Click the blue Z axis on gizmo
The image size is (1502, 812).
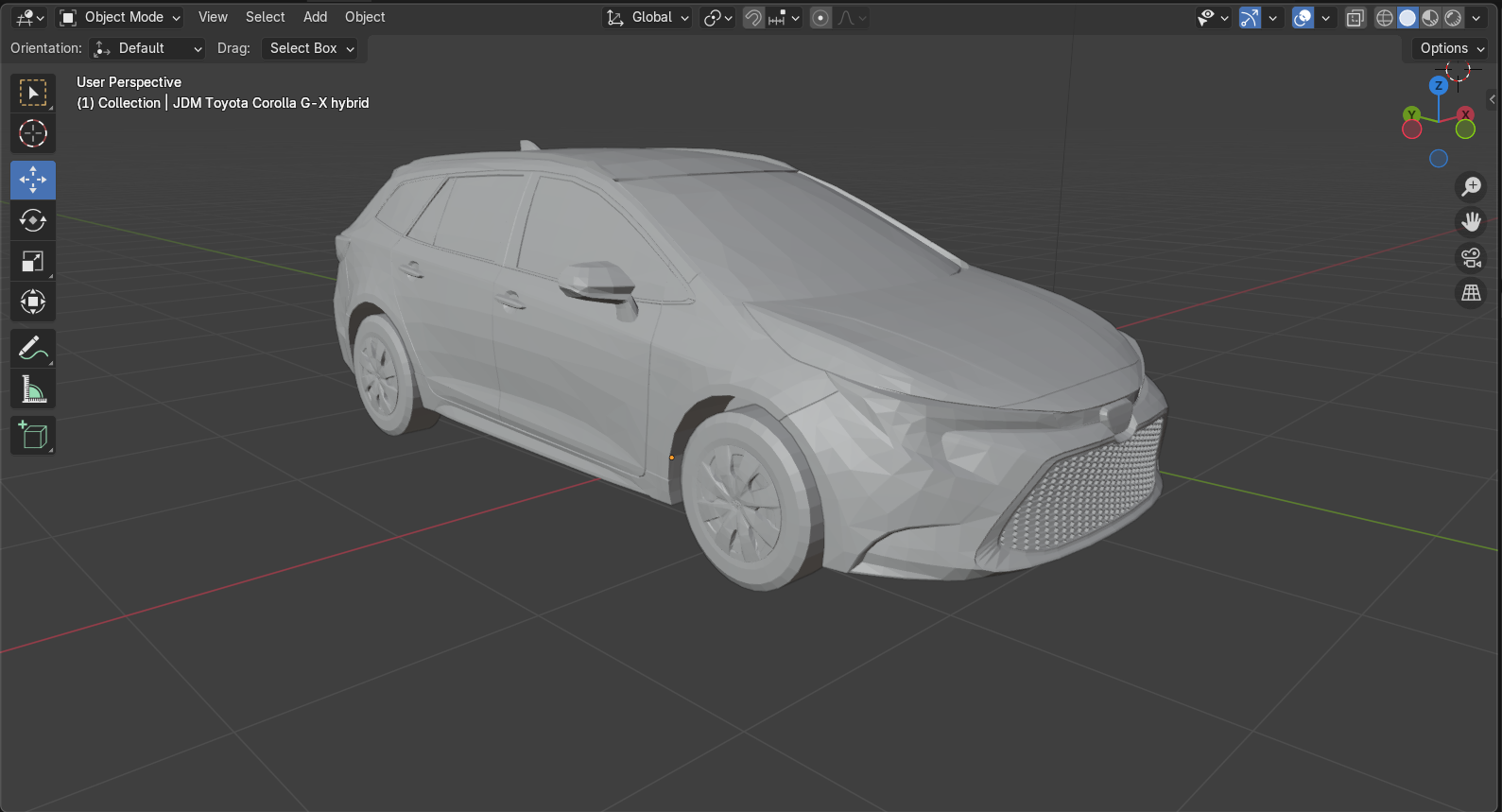[x=1439, y=85]
